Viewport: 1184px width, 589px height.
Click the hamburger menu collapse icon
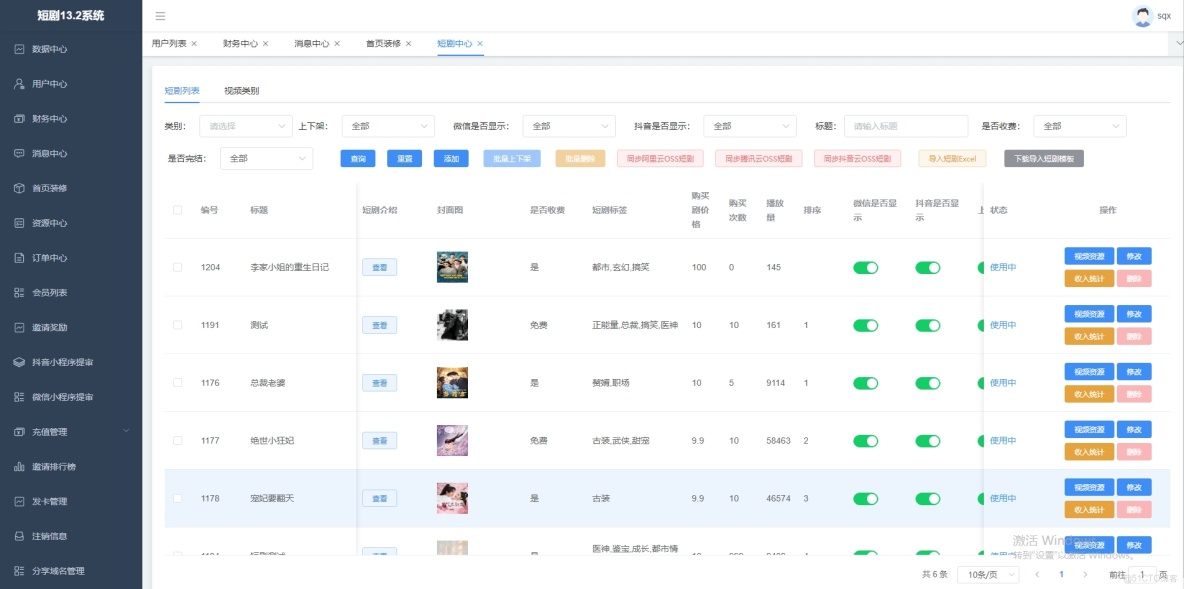click(158, 16)
